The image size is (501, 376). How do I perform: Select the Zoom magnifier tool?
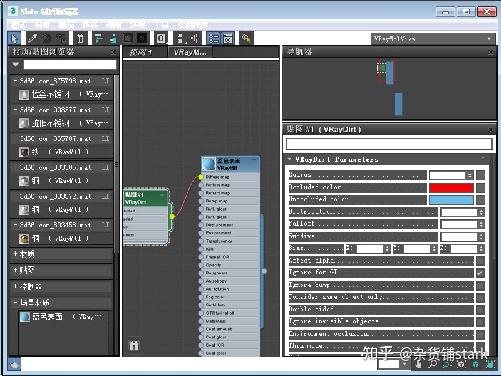pos(433,364)
